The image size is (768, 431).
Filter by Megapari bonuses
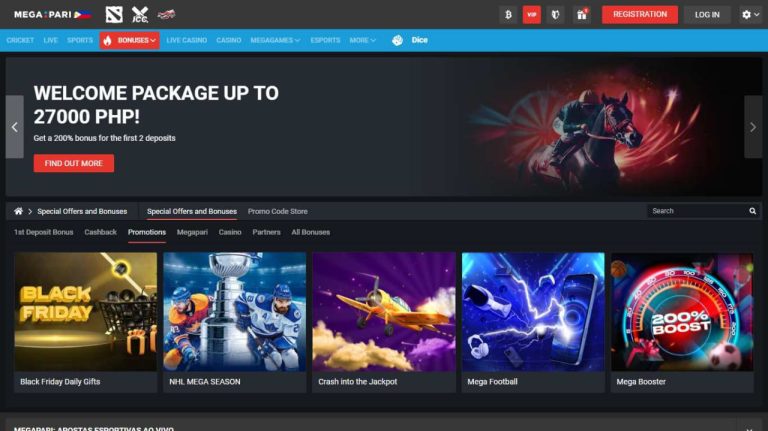tap(192, 232)
